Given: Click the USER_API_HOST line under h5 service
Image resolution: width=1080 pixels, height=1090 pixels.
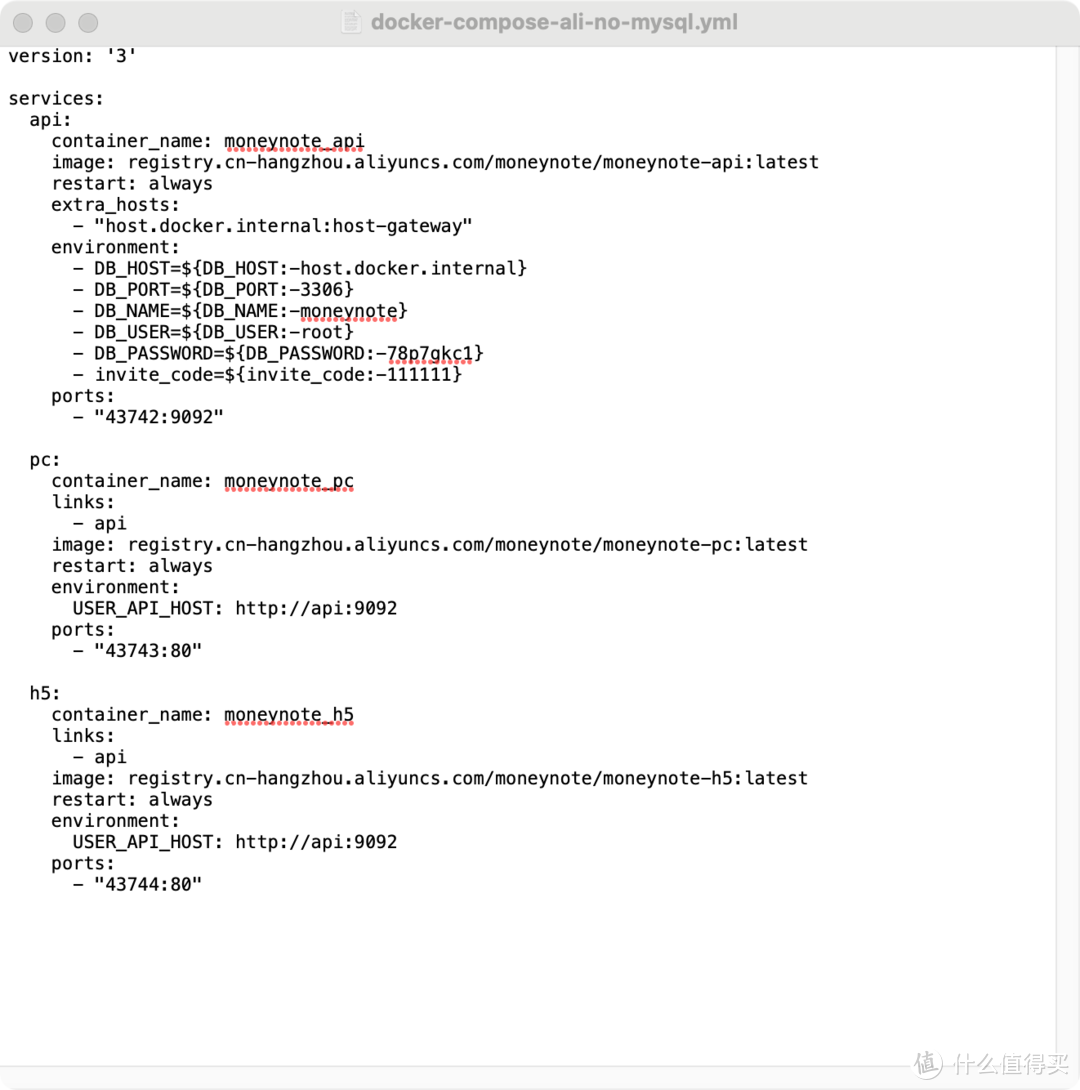Looking at the screenshot, I should point(235,842).
